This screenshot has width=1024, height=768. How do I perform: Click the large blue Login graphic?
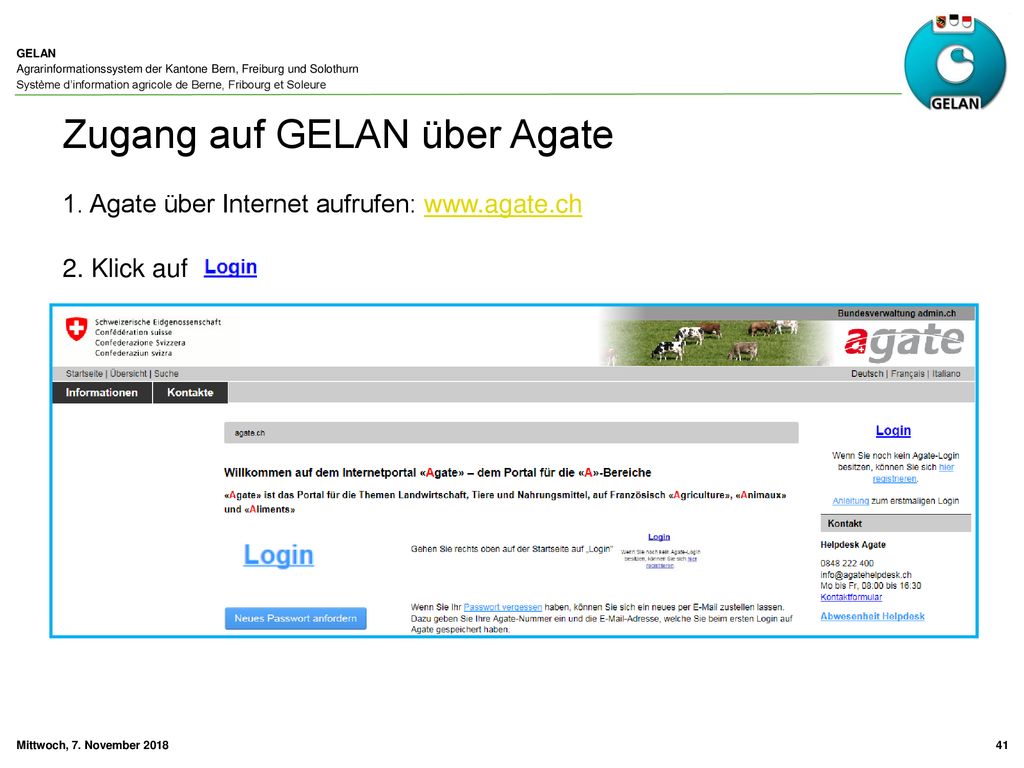[x=279, y=555]
